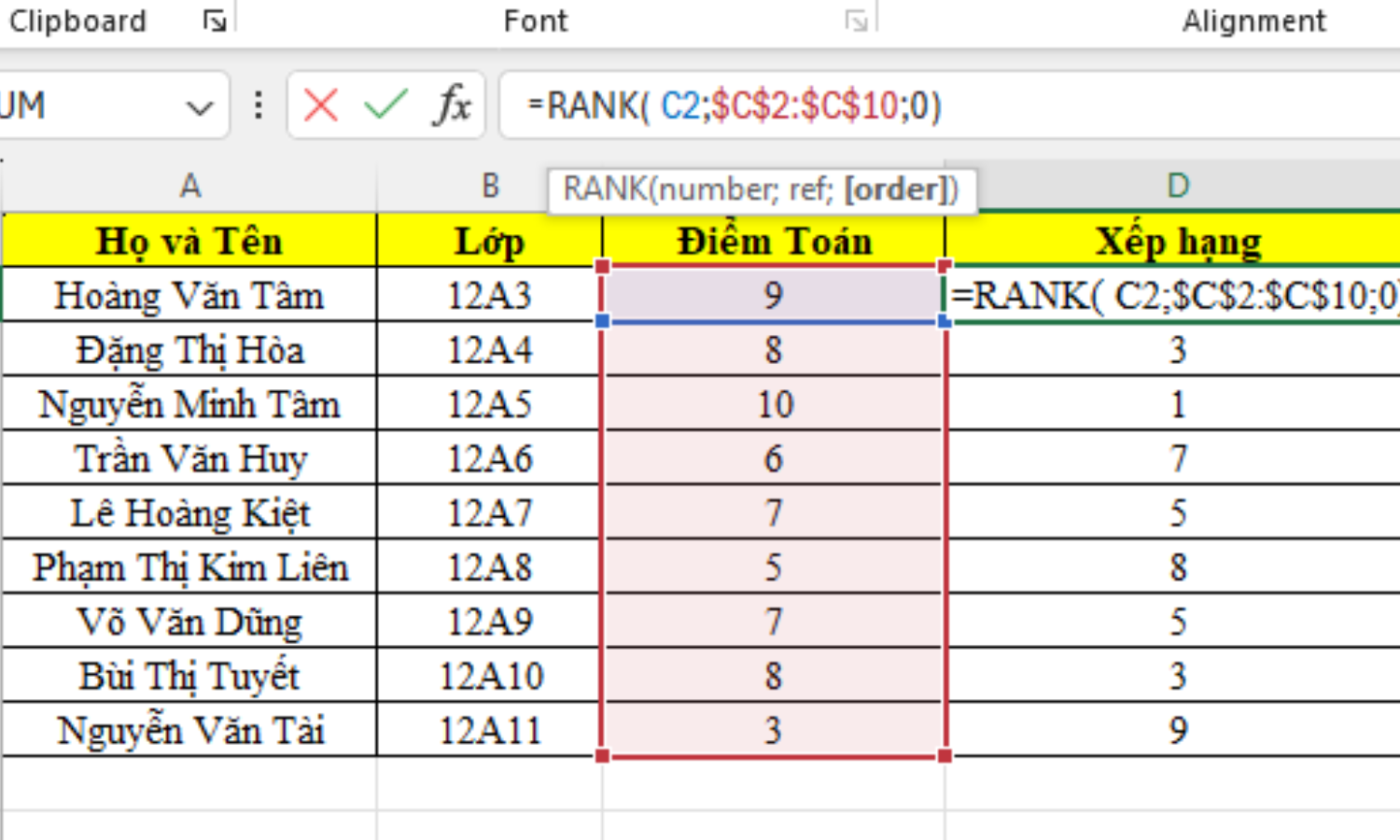Image resolution: width=1400 pixels, height=840 pixels.
Task: Select the 'Điểm Toán' header cell
Action: point(774,241)
